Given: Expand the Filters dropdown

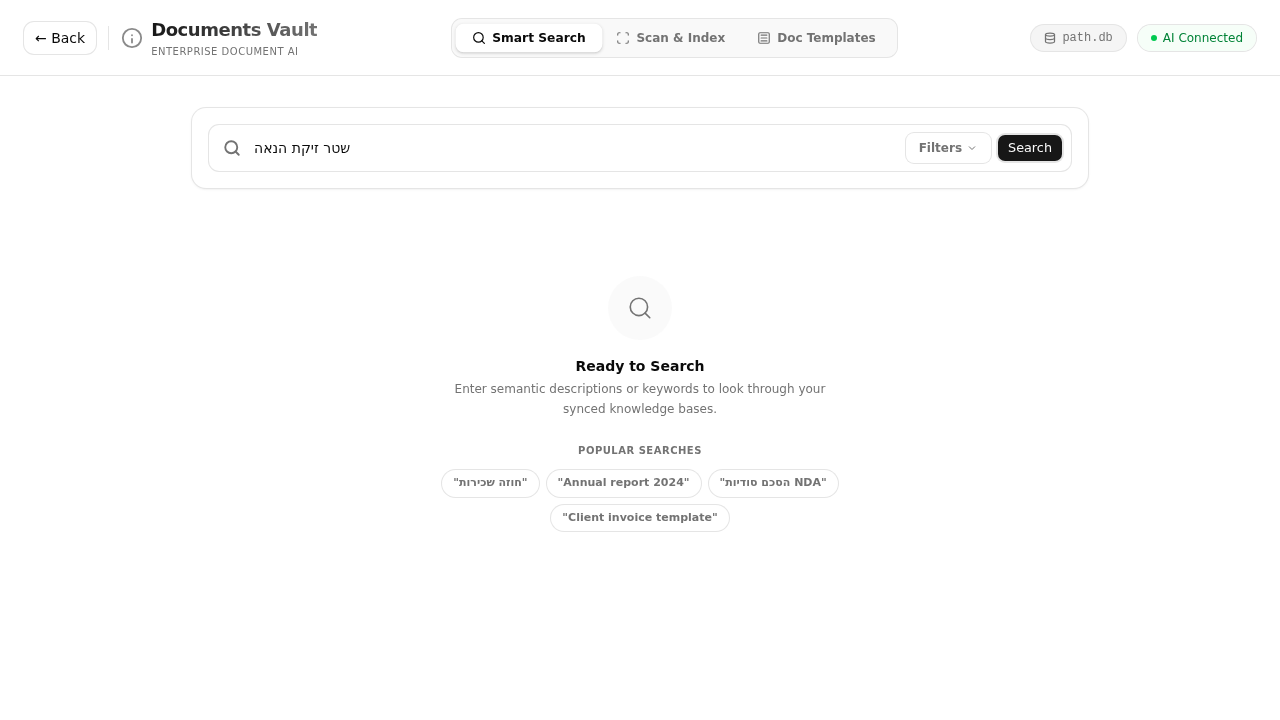Looking at the screenshot, I should 948,148.
